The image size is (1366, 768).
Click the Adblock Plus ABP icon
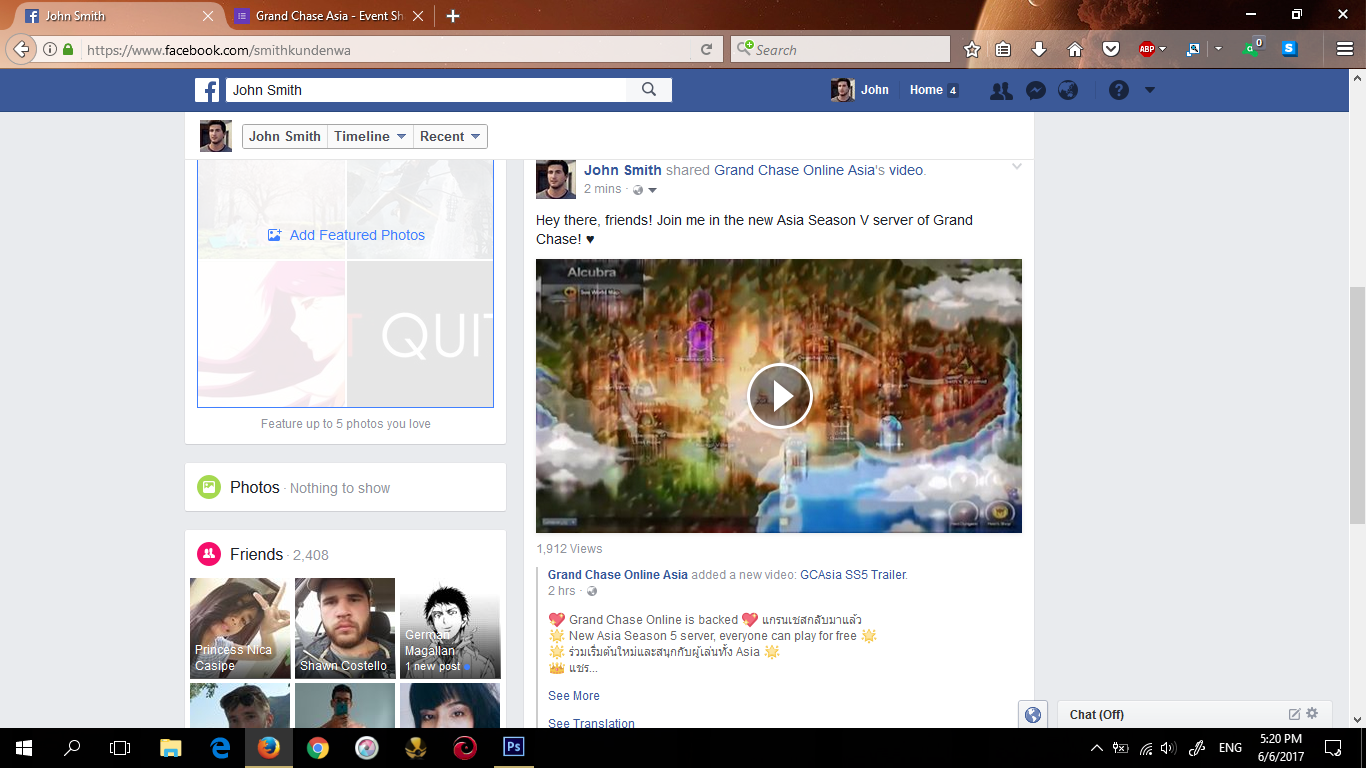(1147, 49)
